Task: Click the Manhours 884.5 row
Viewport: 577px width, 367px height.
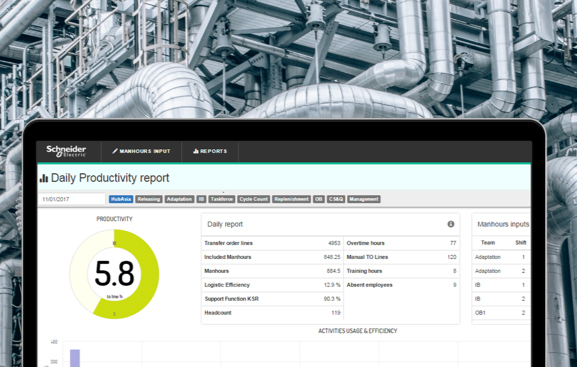Action: [272, 271]
